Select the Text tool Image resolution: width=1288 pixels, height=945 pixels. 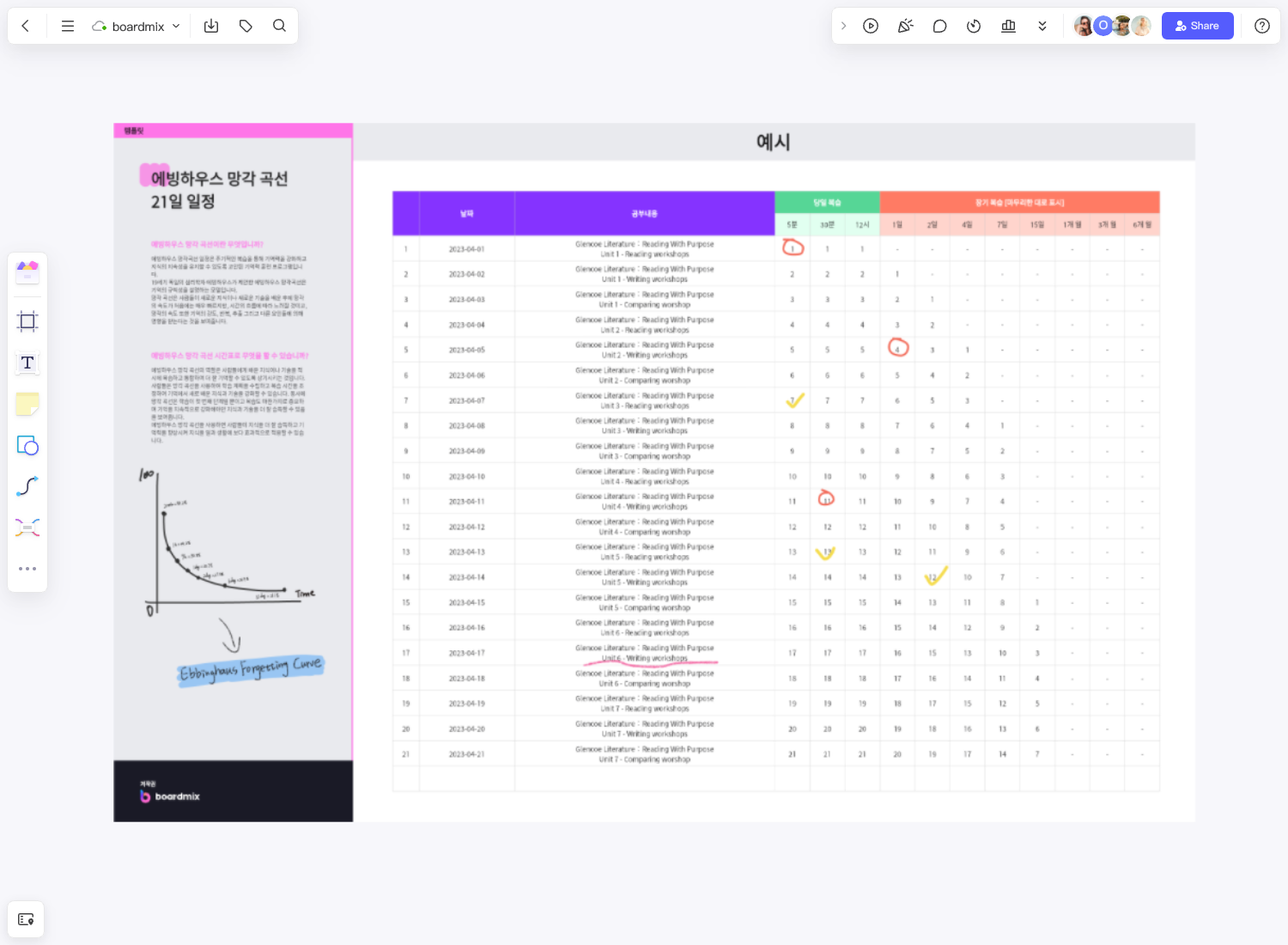pyautogui.click(x=27, y=363)
